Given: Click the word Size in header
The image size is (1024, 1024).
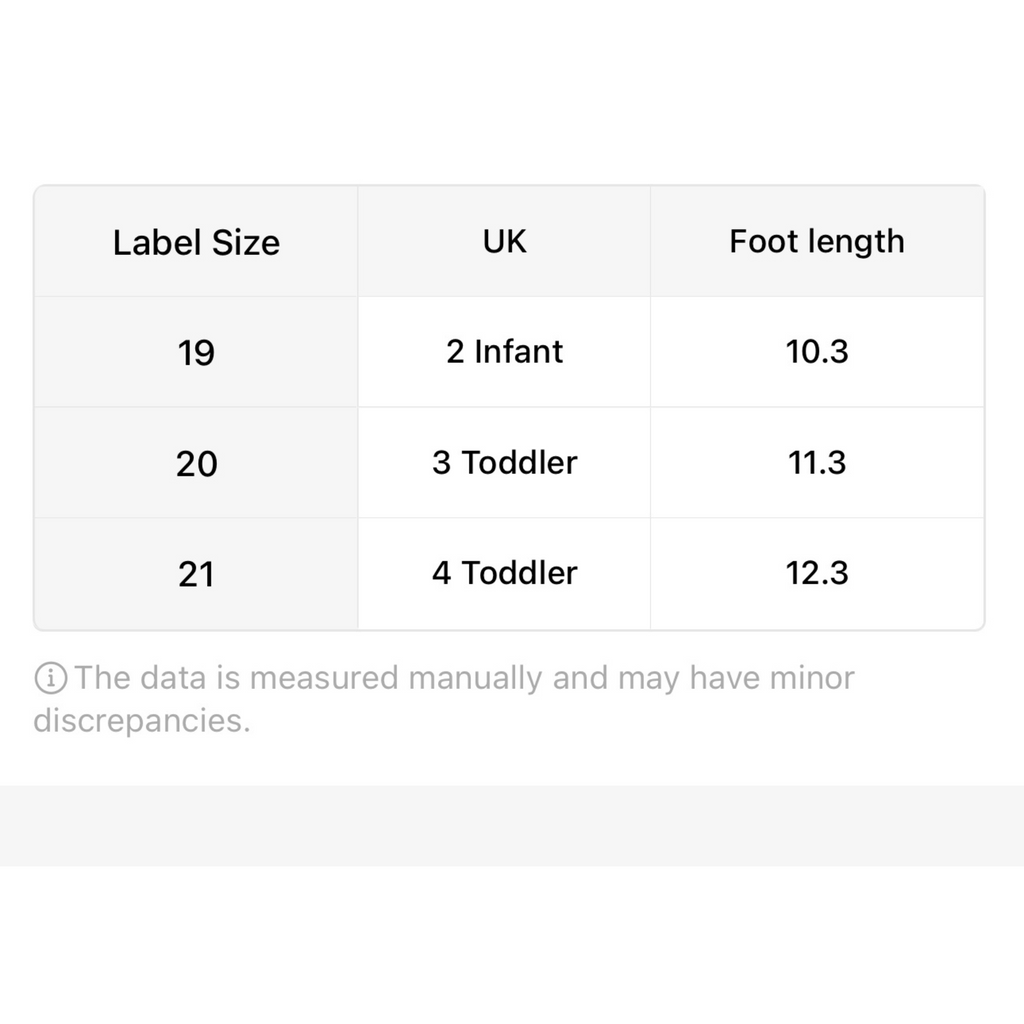Looking at the screenshot, I should click(x=246, y=243).
